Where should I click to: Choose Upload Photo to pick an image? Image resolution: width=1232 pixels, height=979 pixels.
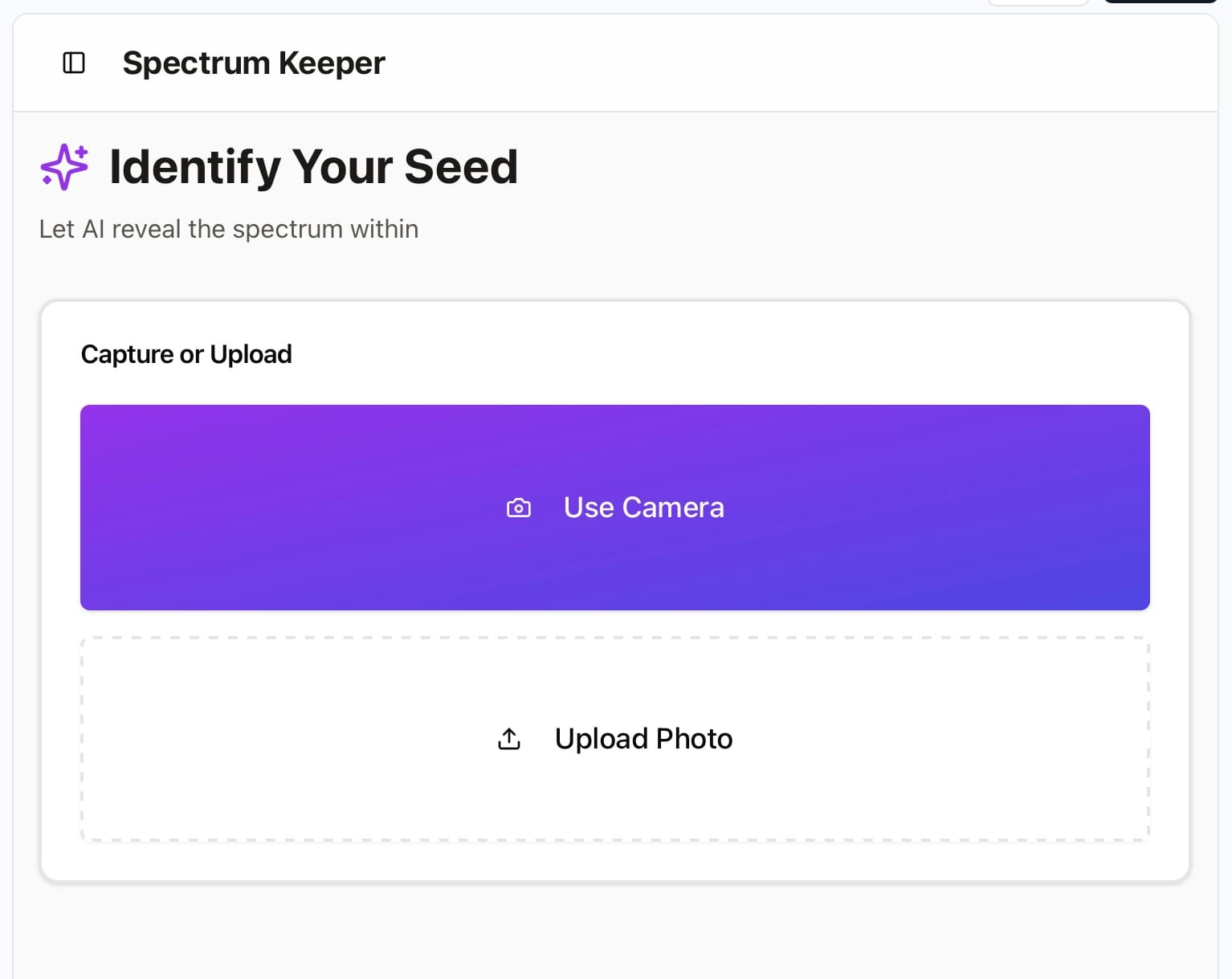tap(614, 738)
